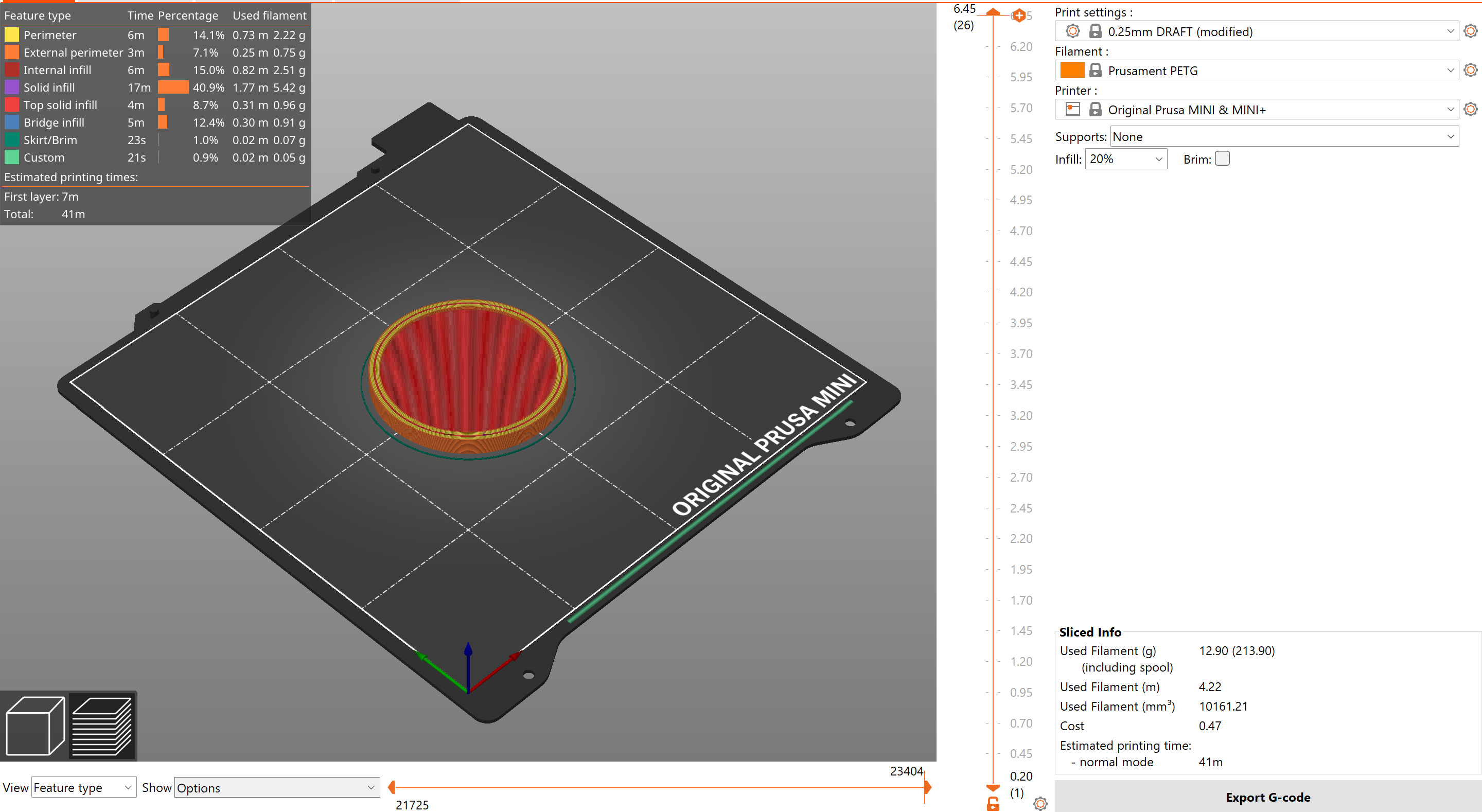Click the vertical layer slider top thumb
The width and height of the screenshot is (1482, 812).
(993, 12)
